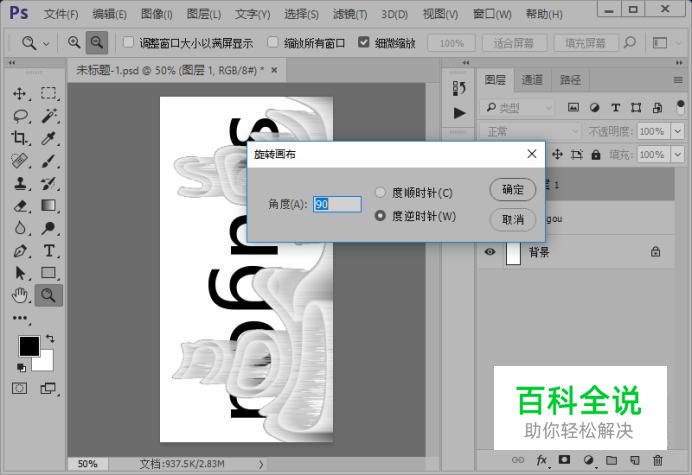Select the Eyedropper tool
This screenshot has height=475, width=692.
coord(49,138)
